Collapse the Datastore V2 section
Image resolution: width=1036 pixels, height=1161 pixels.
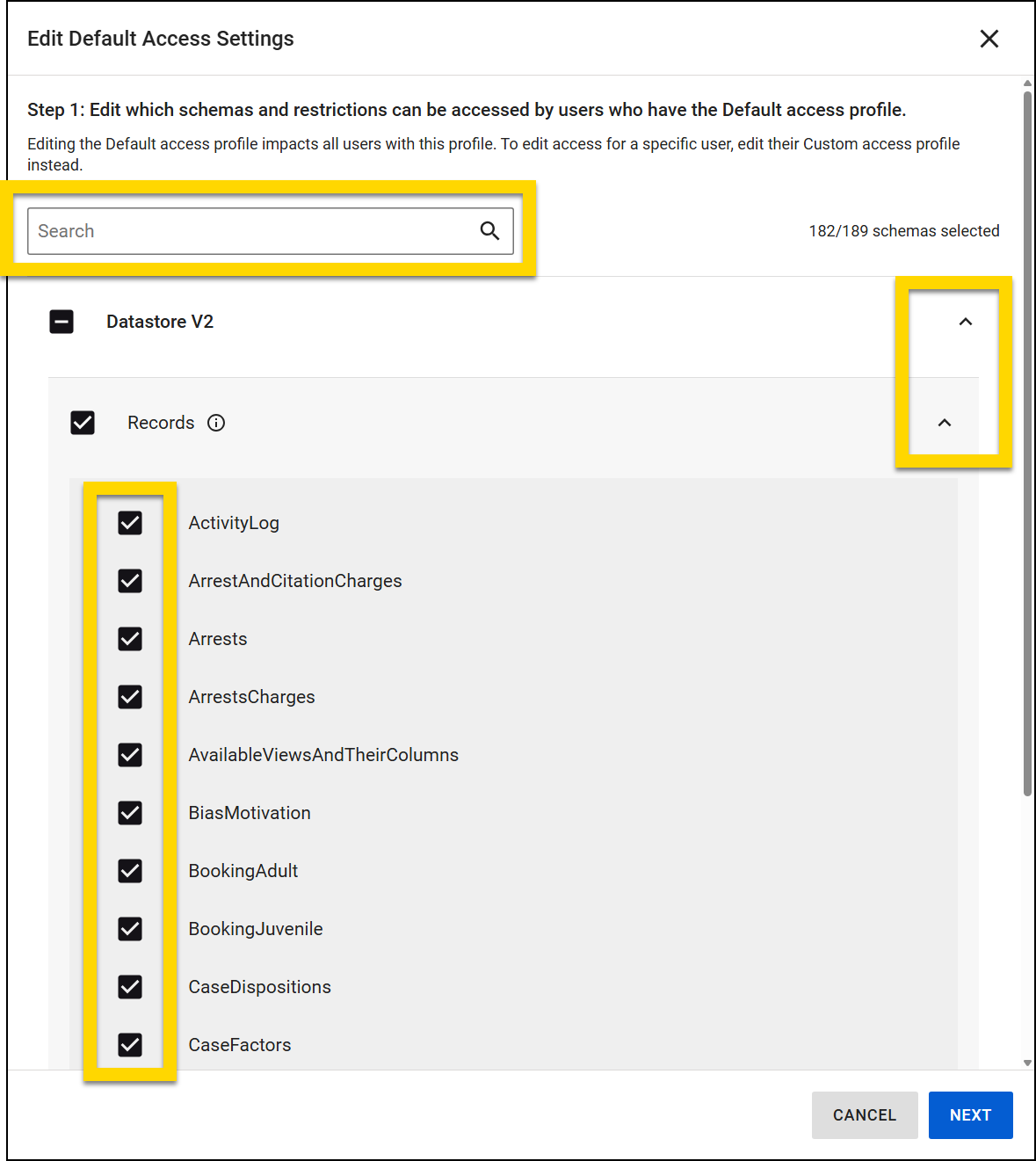click(965, 322)
